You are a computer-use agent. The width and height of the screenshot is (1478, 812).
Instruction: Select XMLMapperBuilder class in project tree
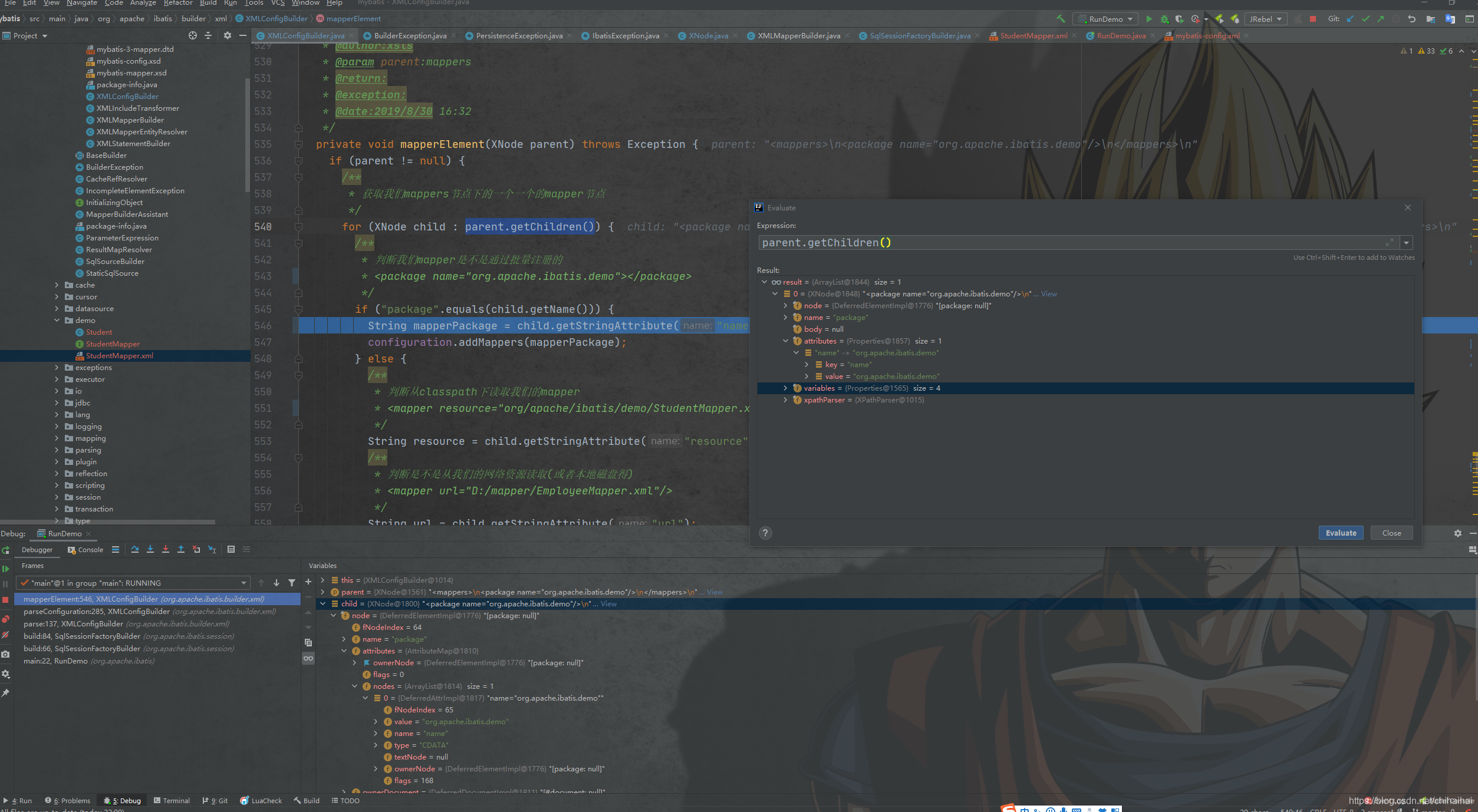[x=130, y=120]
